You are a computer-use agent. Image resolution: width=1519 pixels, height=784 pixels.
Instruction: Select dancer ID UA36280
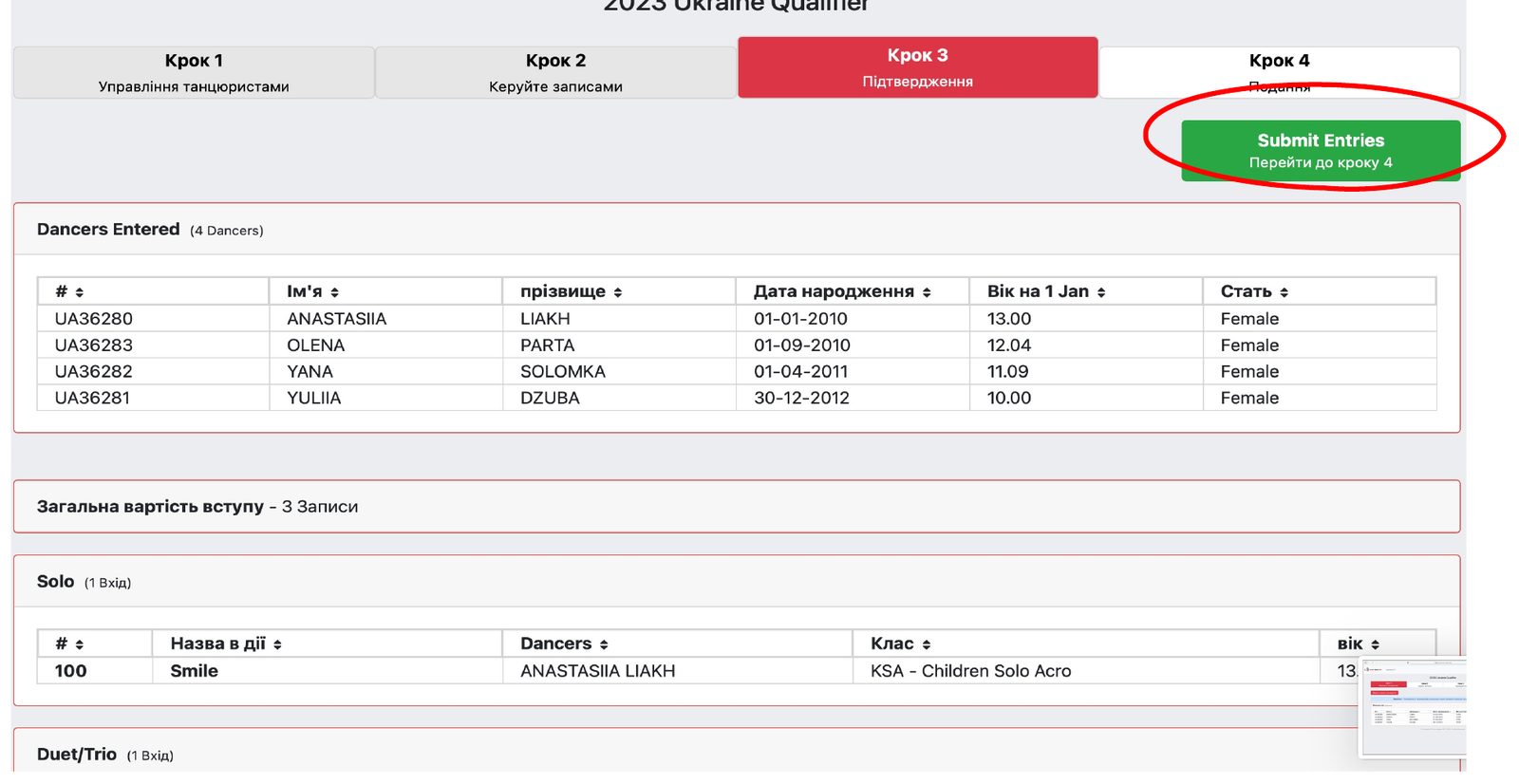tap(93, 319)
